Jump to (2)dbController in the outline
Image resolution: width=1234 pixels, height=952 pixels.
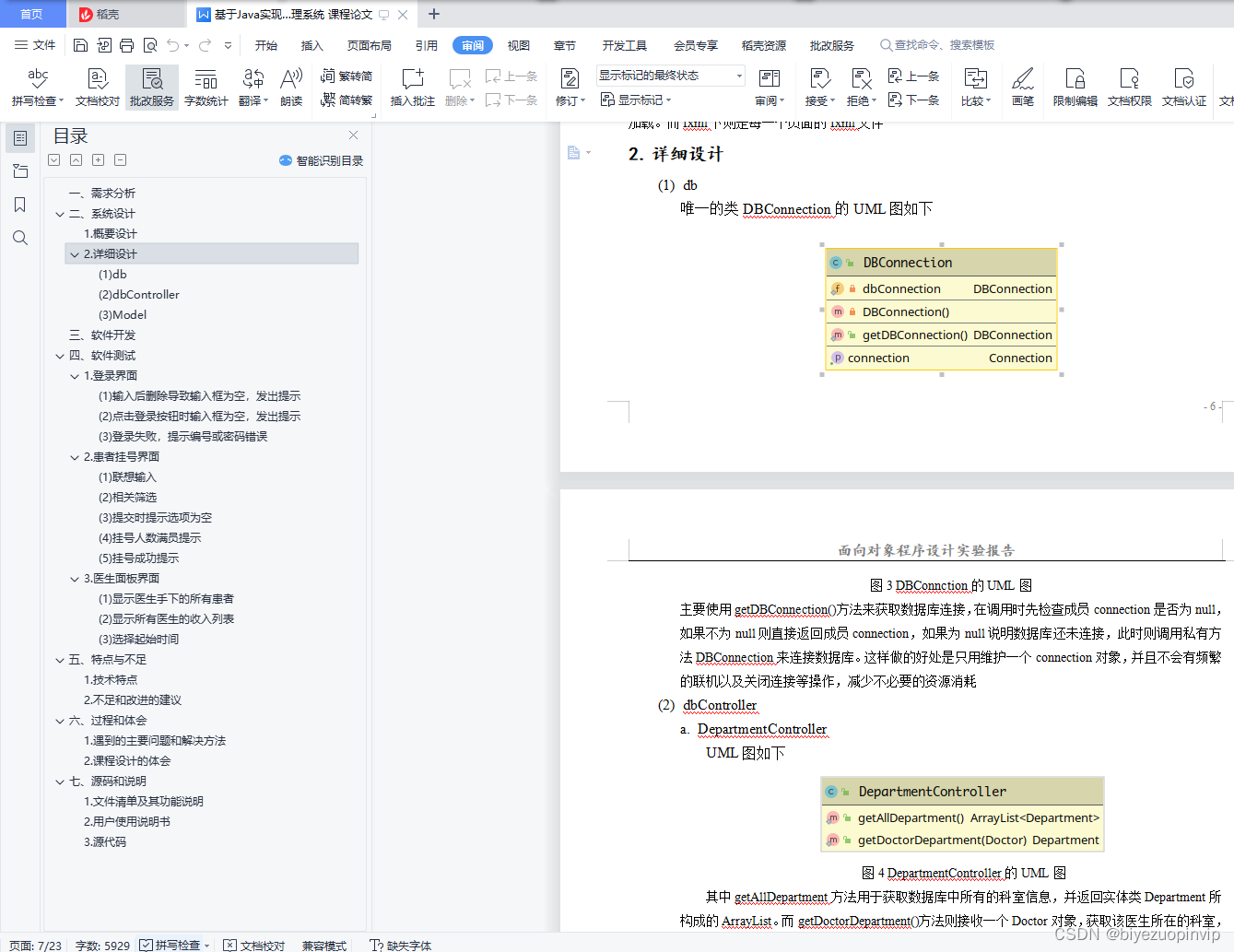pos(139,295)
